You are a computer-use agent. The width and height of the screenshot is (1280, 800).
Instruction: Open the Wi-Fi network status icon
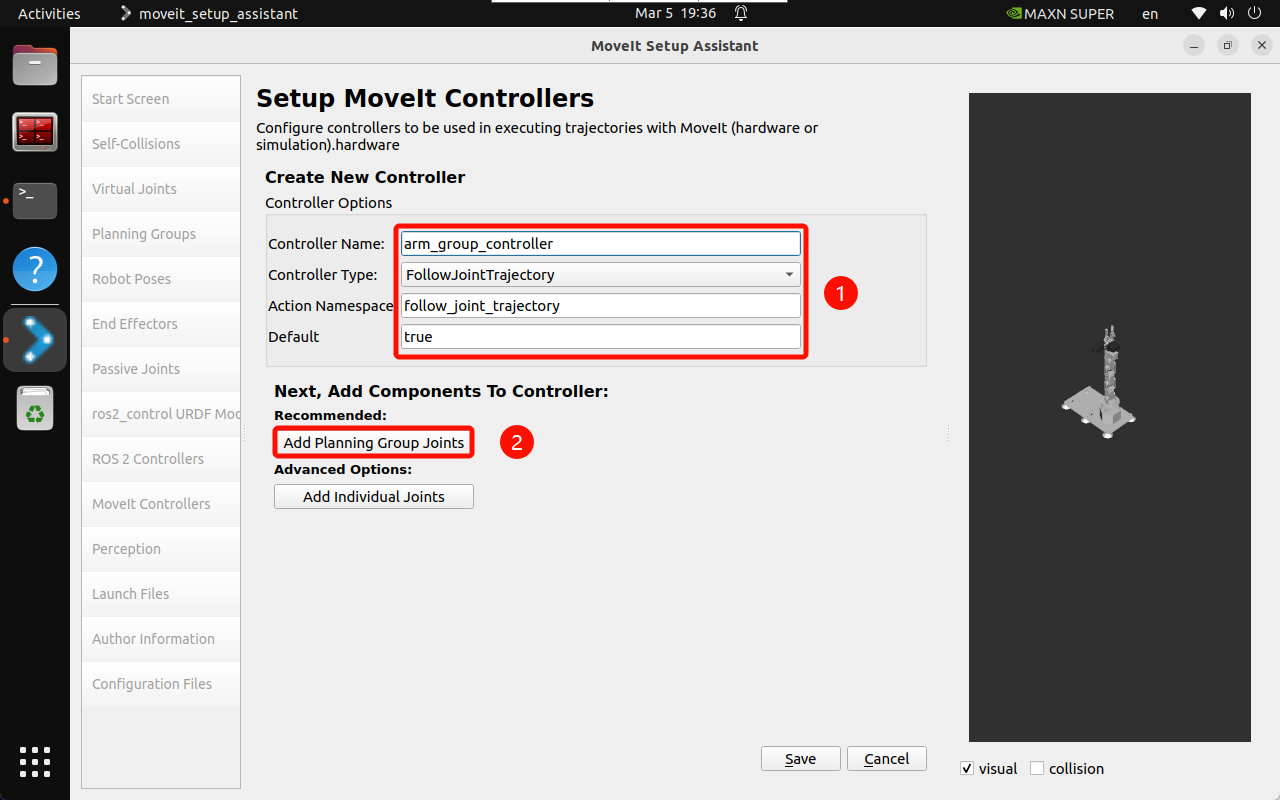coord(1199,14)
